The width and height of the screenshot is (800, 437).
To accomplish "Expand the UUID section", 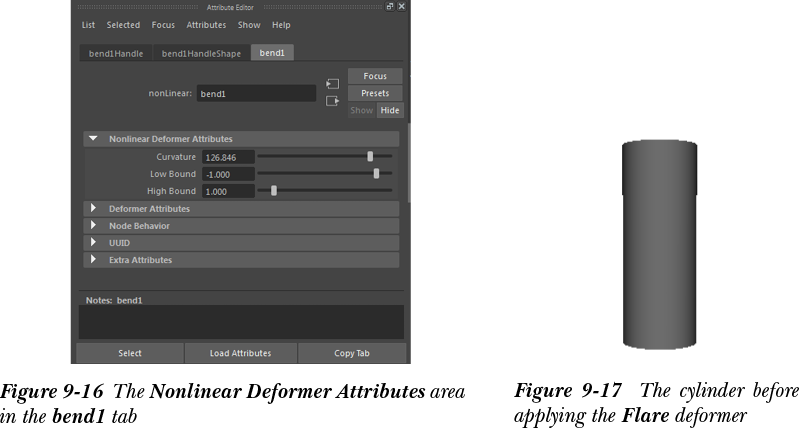I will pos(93,242).
